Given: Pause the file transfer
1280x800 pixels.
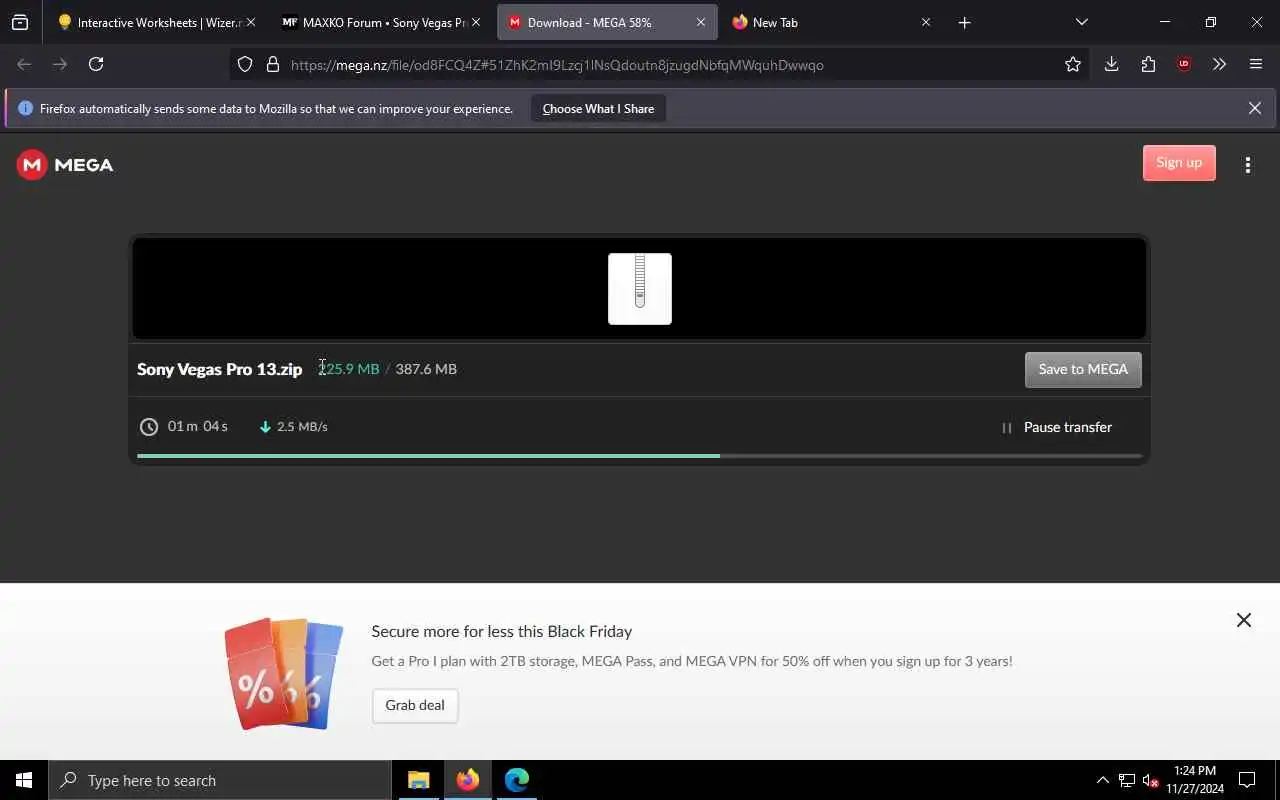Looking at the screenshot, I should (1056, 428).
